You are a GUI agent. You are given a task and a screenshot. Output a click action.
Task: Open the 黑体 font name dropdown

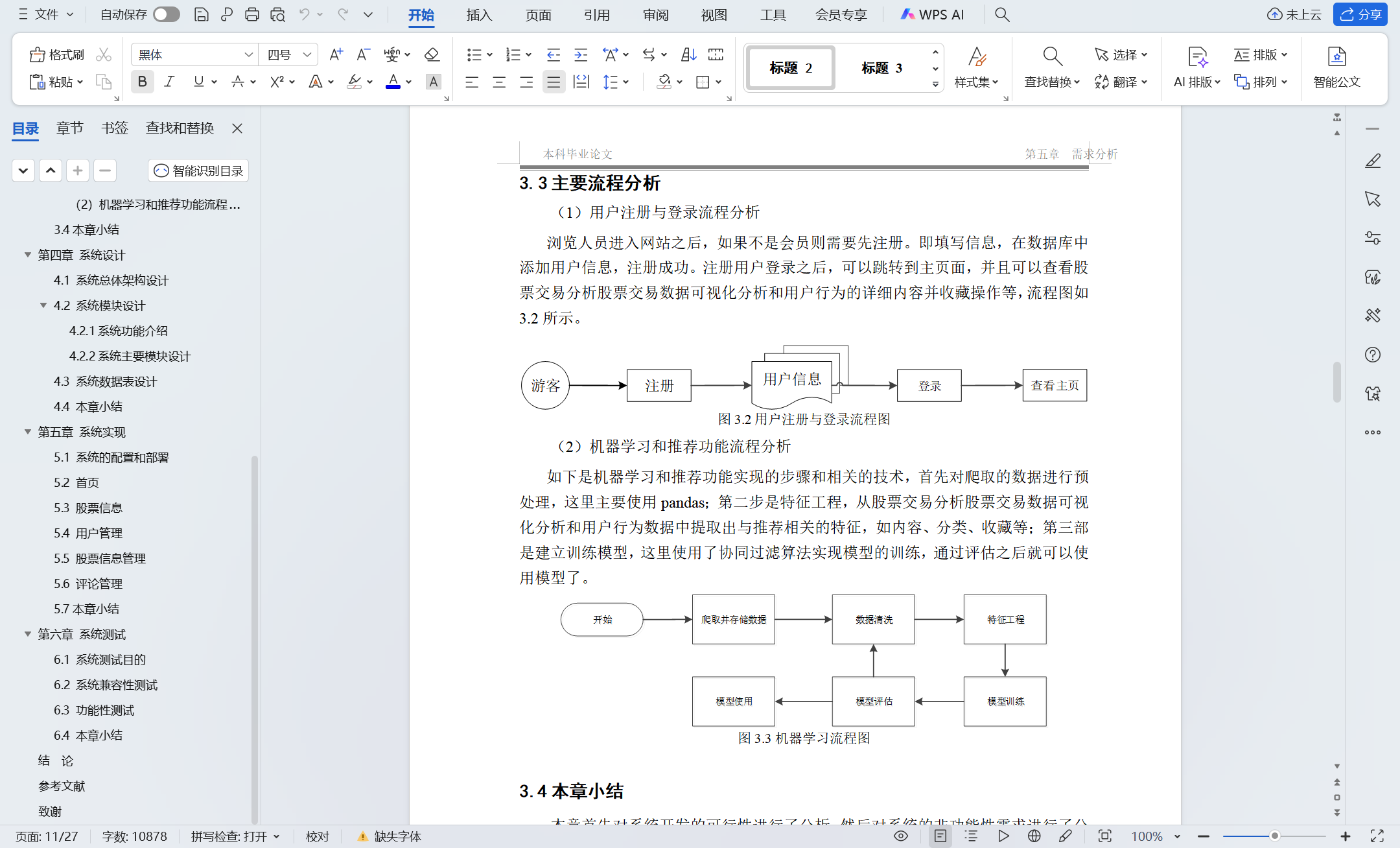(x=248, y=55)
